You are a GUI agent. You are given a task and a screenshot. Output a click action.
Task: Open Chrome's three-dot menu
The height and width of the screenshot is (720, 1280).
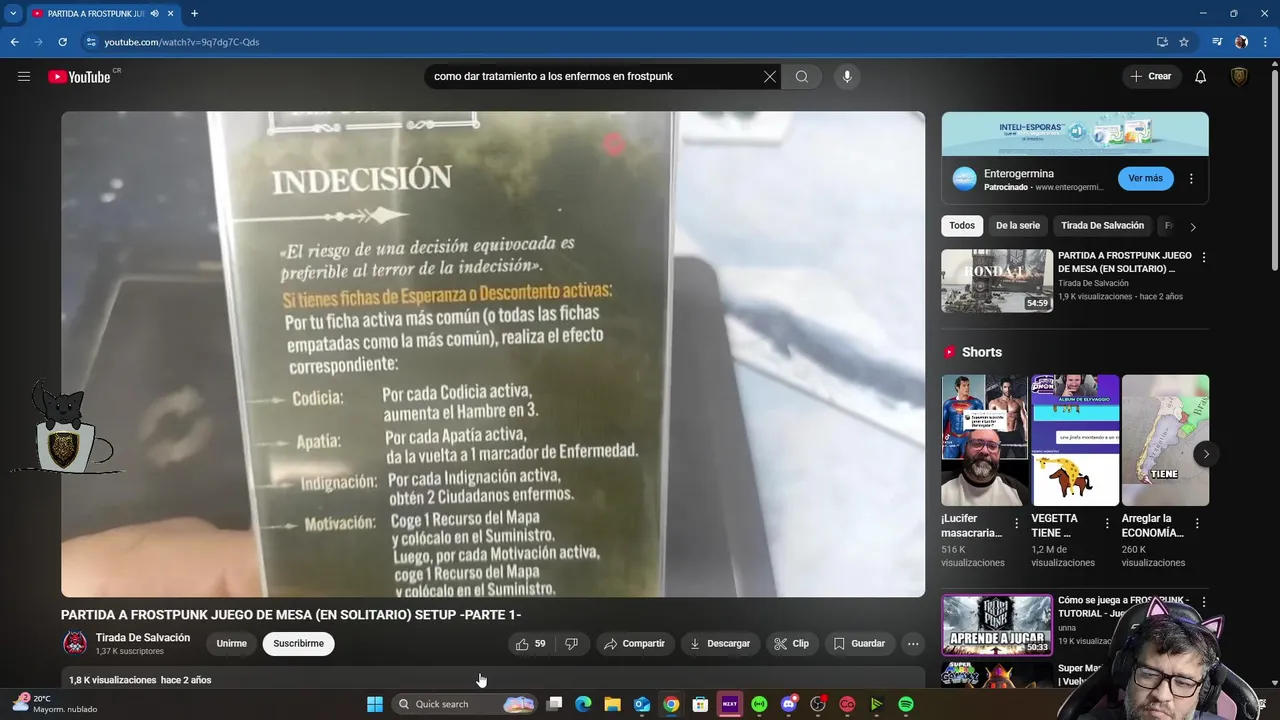pos(1264,42)
